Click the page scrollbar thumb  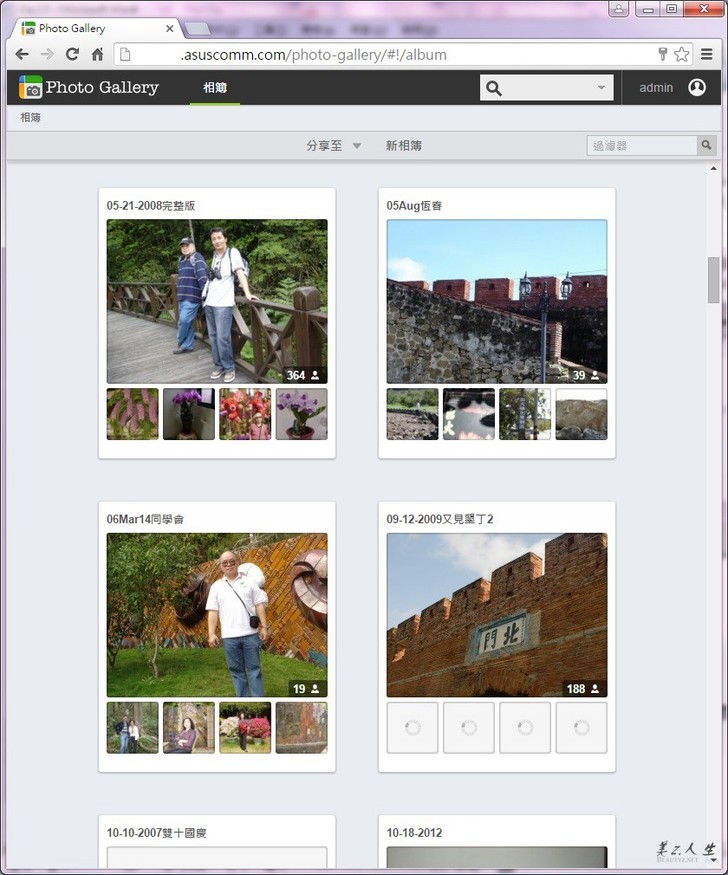713,280
